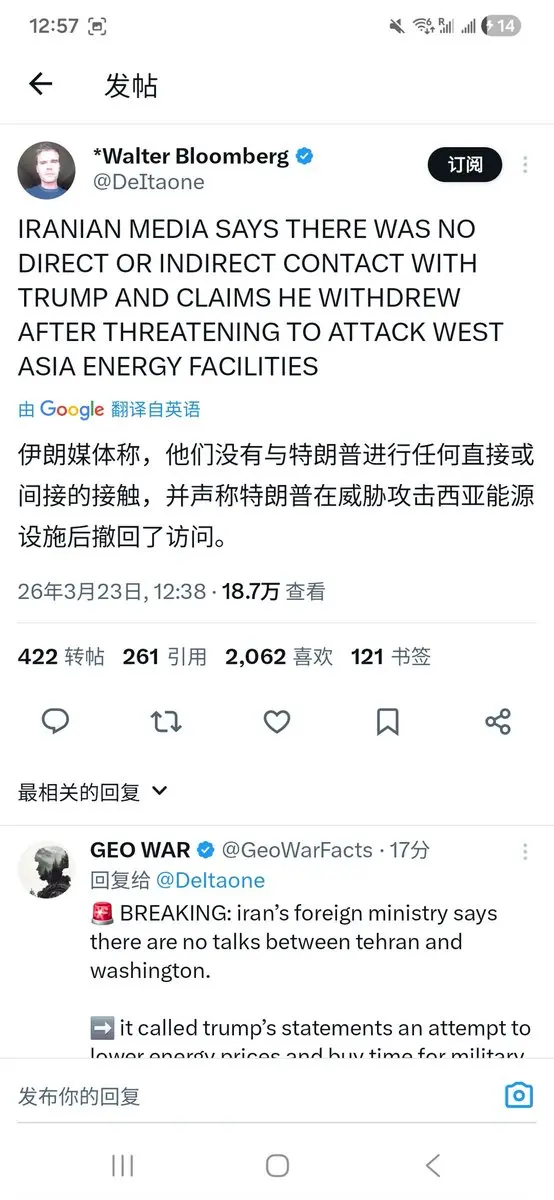View the 422 转帖 reposts list
The width and height of the screenshot is (554, 1200).
click(x=61, y=656)
